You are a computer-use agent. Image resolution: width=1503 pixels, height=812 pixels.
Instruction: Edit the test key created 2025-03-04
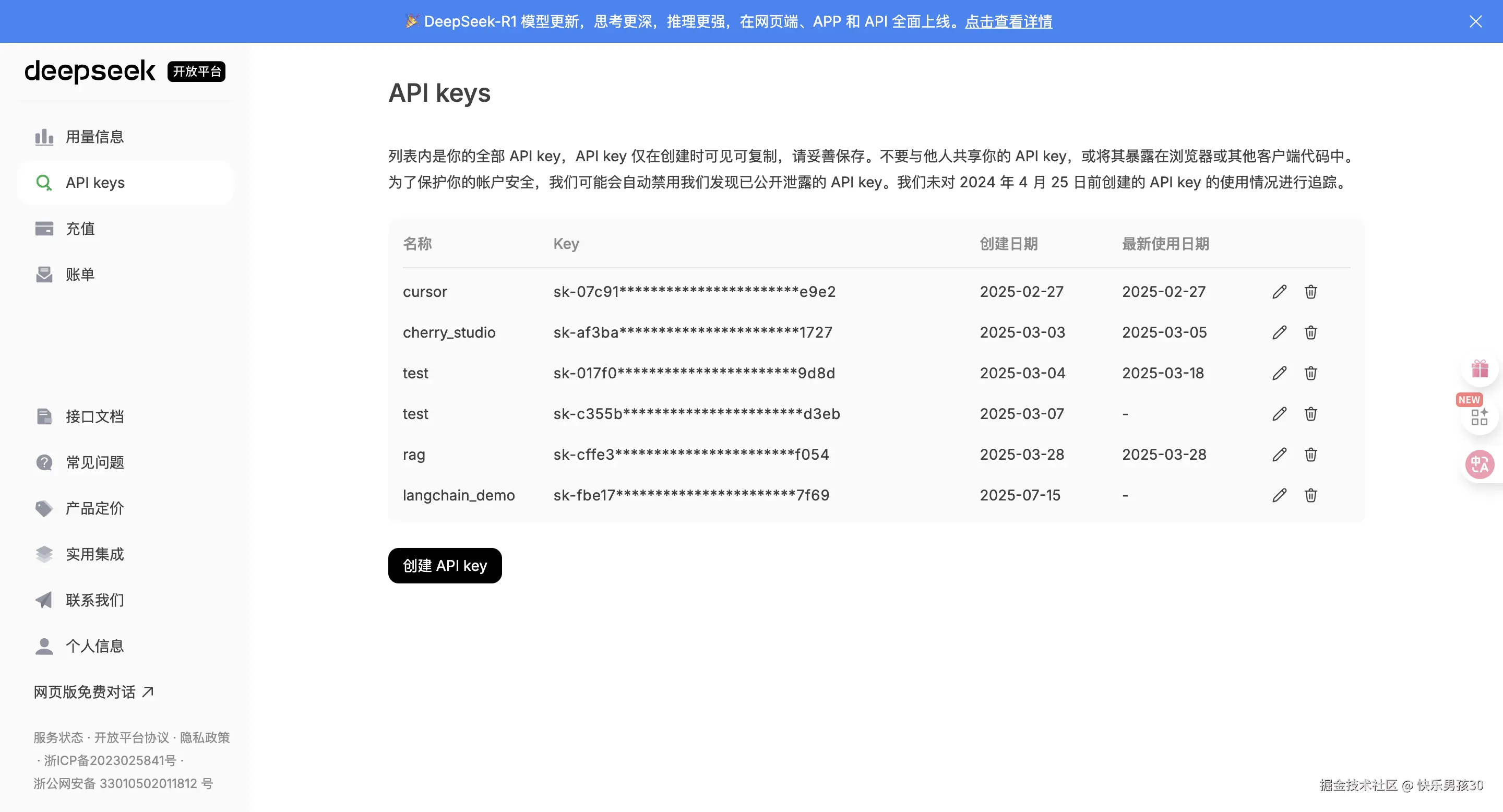pos(1279,373)
